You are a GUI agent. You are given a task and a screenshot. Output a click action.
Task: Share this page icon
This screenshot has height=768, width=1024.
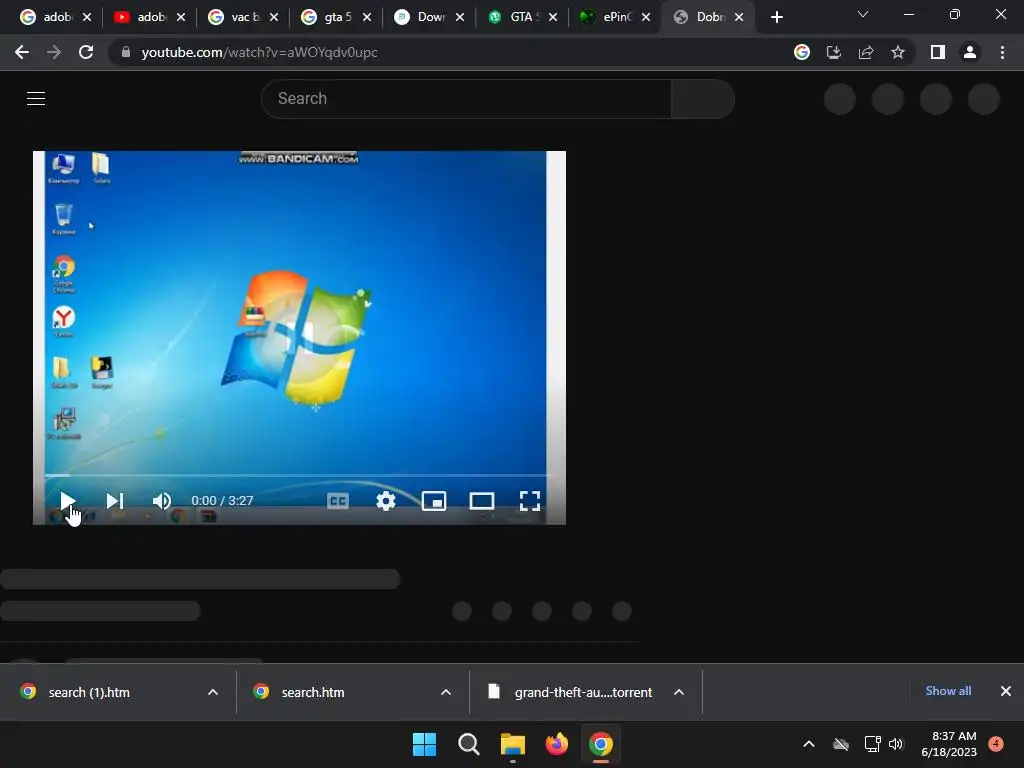(x=866, y=52)
